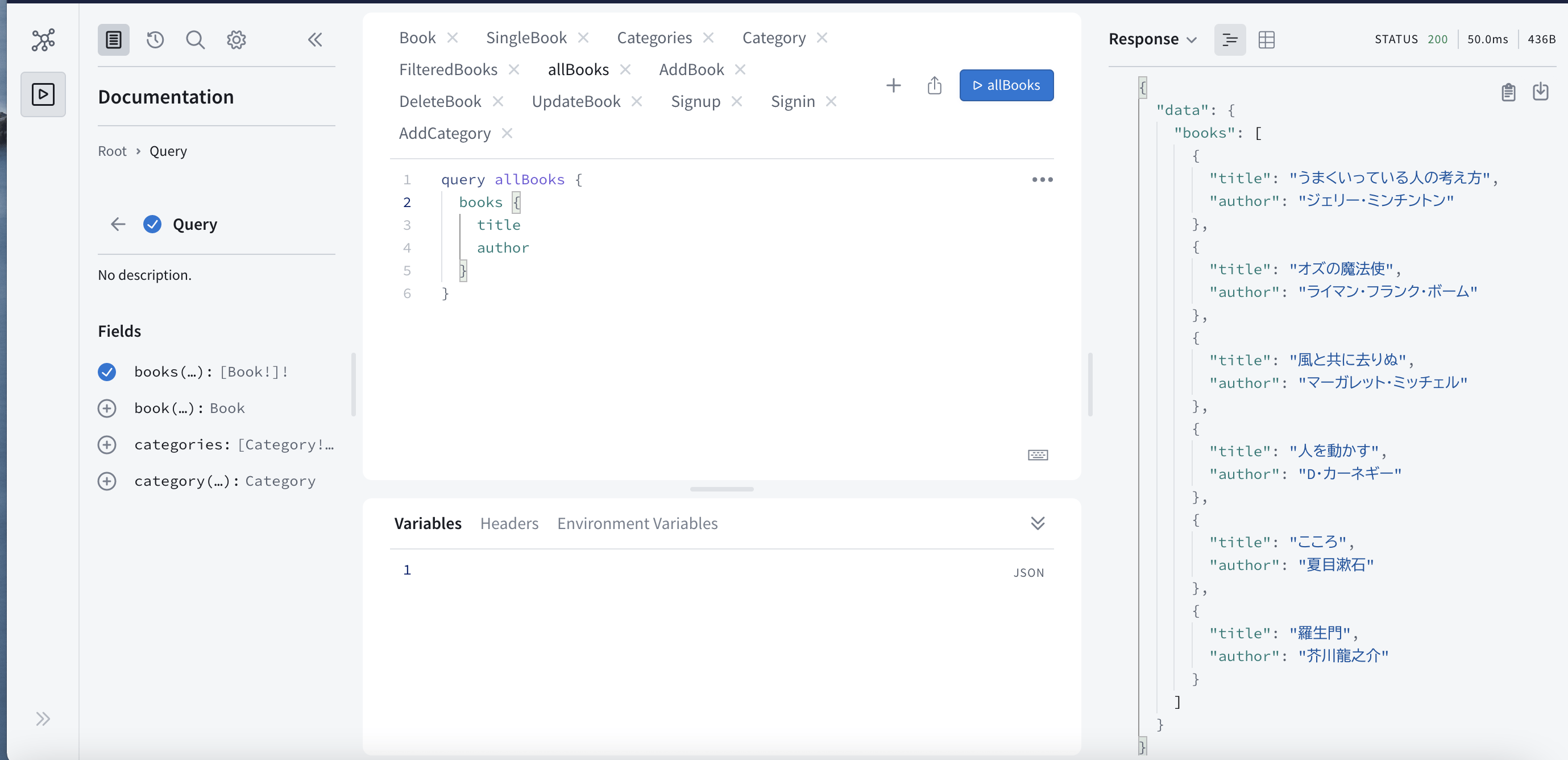The height and width of the screenshot is (760, 1568).
Task: Close the Categories tab
Action: coord(708,38)
